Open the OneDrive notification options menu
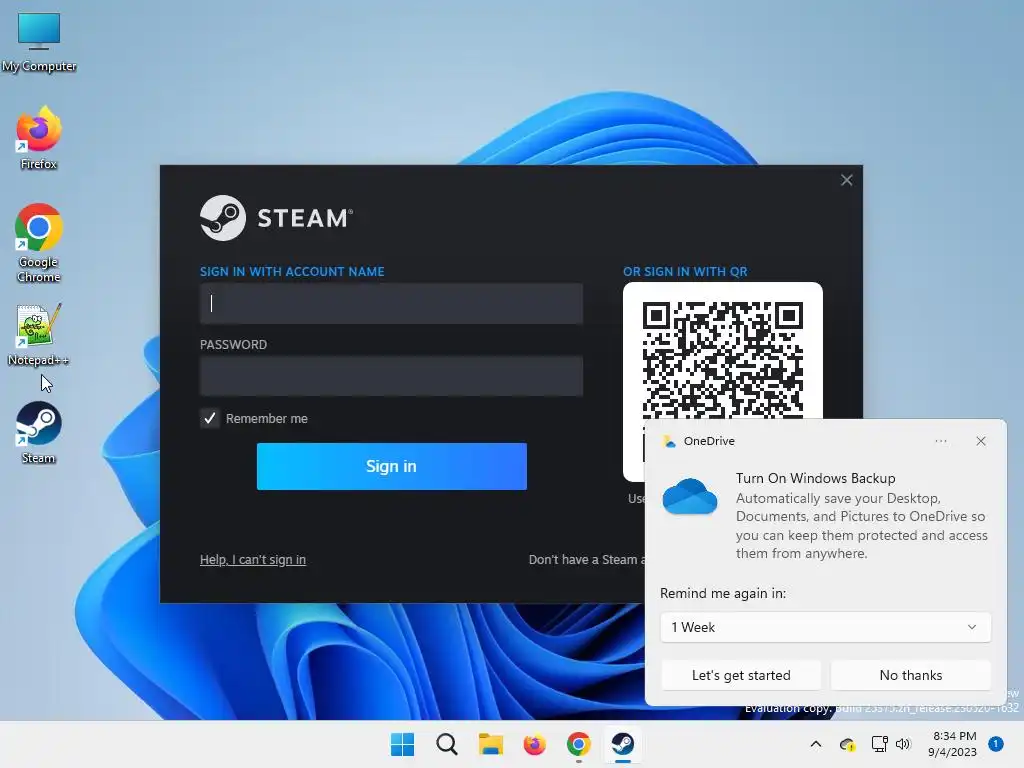This screenshot has height=768, width=1024. point(940,441)
